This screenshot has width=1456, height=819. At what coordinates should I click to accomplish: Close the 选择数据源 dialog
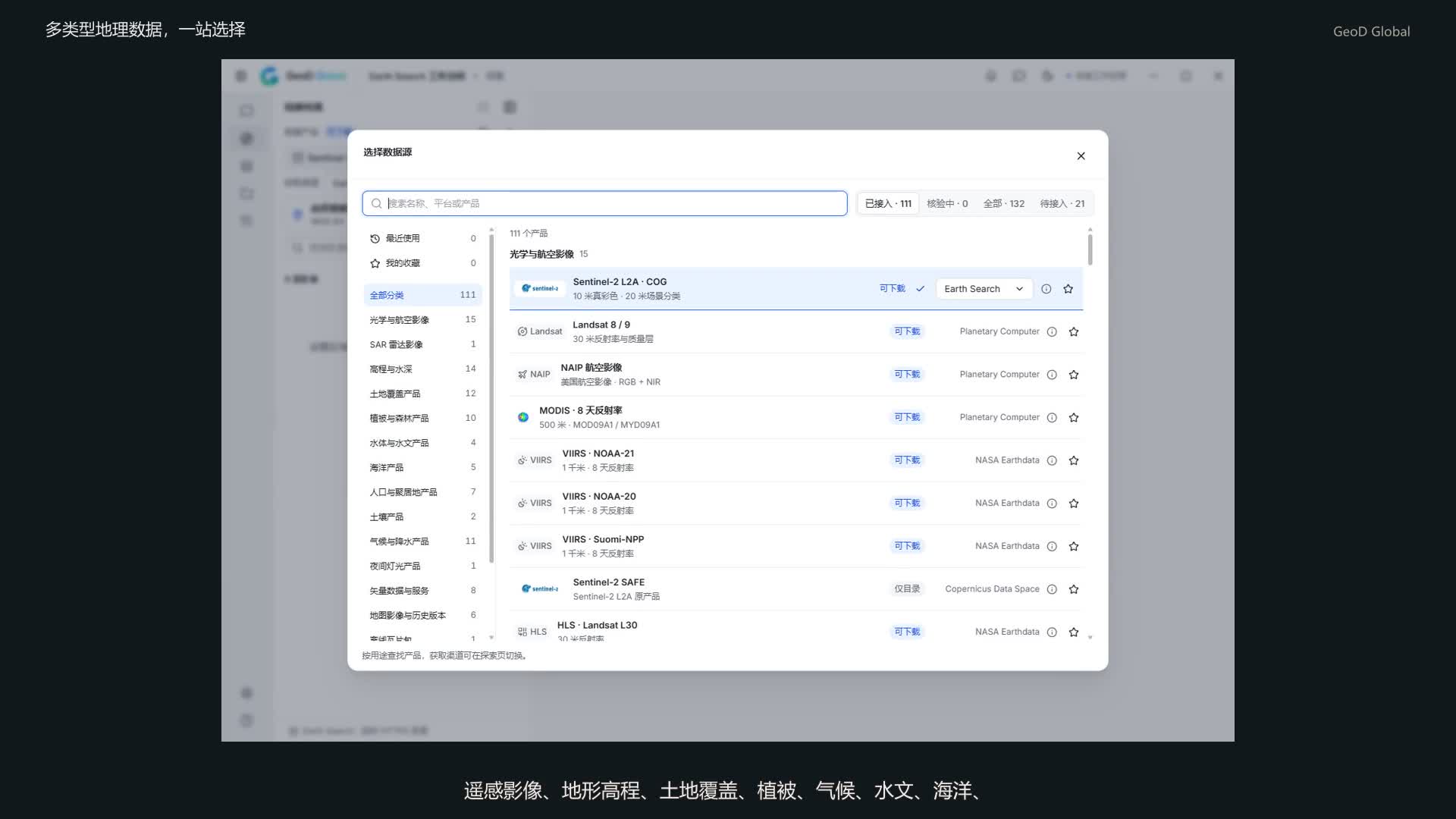pos(1081,156)
